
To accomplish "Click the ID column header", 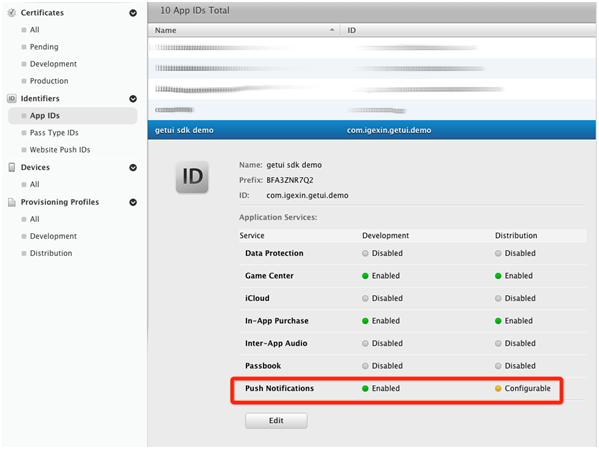I will tap(468, 30).
